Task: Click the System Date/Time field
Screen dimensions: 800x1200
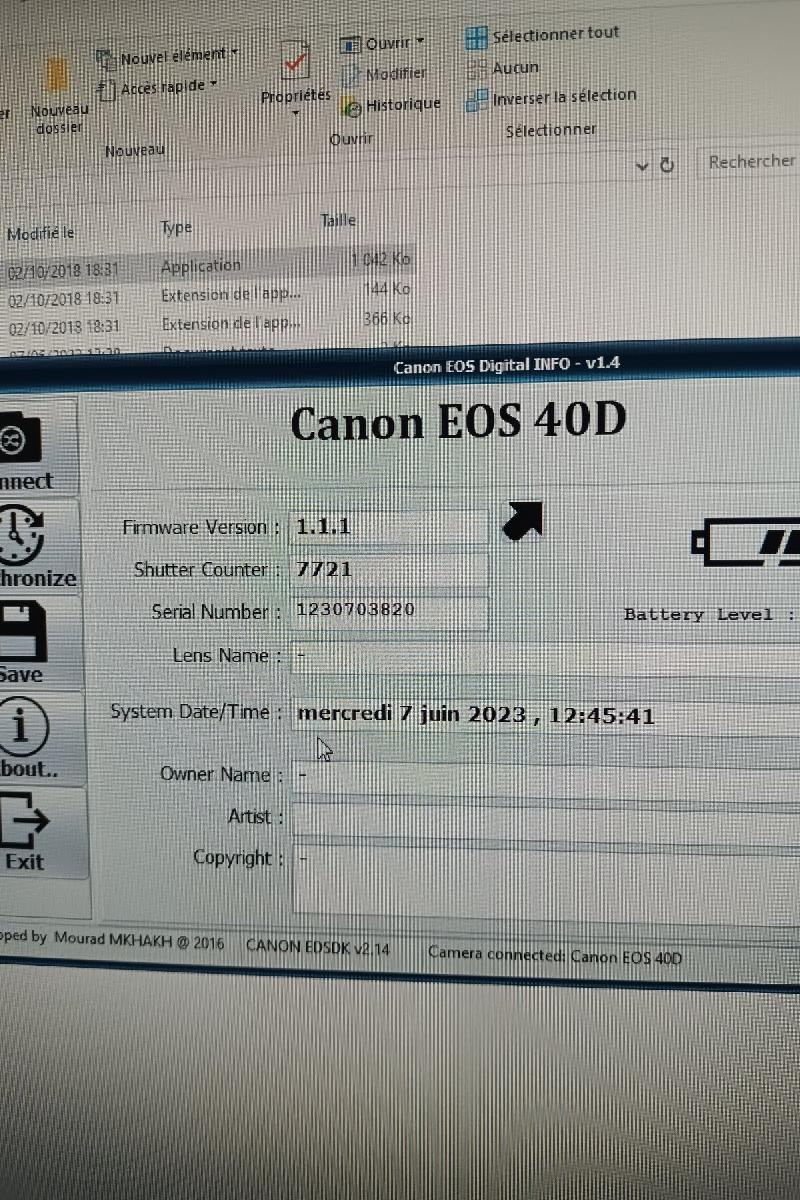Action: (545, 714)
